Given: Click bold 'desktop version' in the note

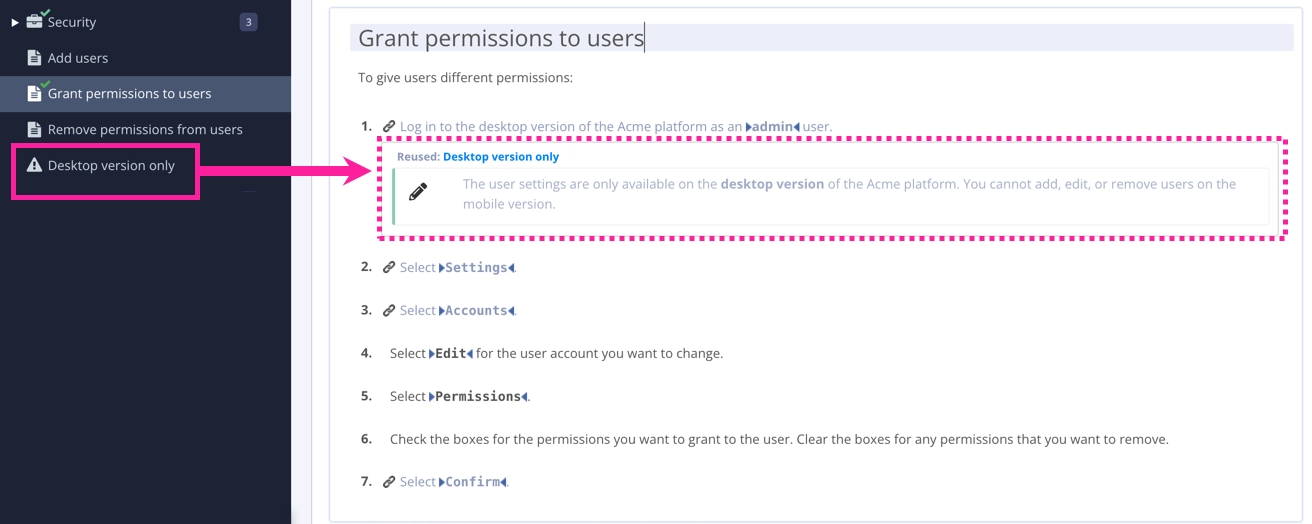Looking at the screenshot, I should (x=772, y=184).
